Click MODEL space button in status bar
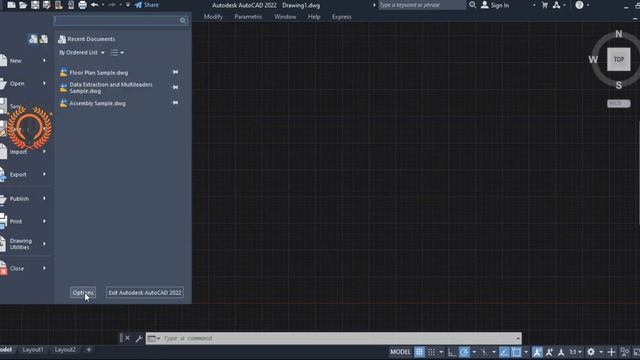The height and width of the screenshot is (360, 640). tap(400, 352)
